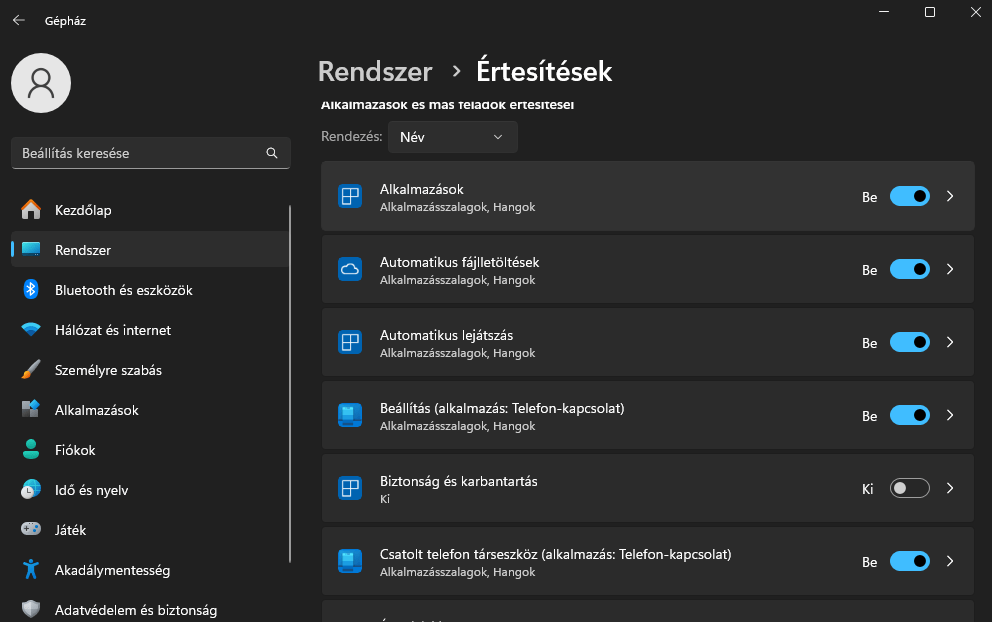Open the Rendezés Név dropdown
The image size is (992, 622).
coord(452,137)
